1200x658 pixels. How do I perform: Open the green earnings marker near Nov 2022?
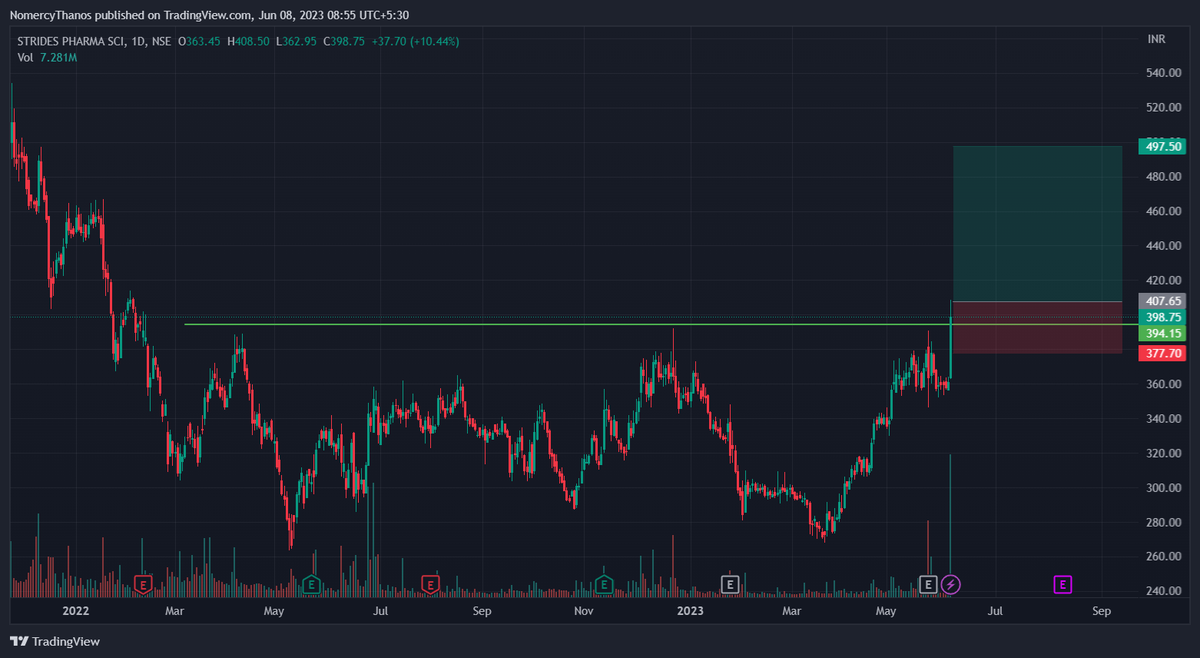(604, 584)
